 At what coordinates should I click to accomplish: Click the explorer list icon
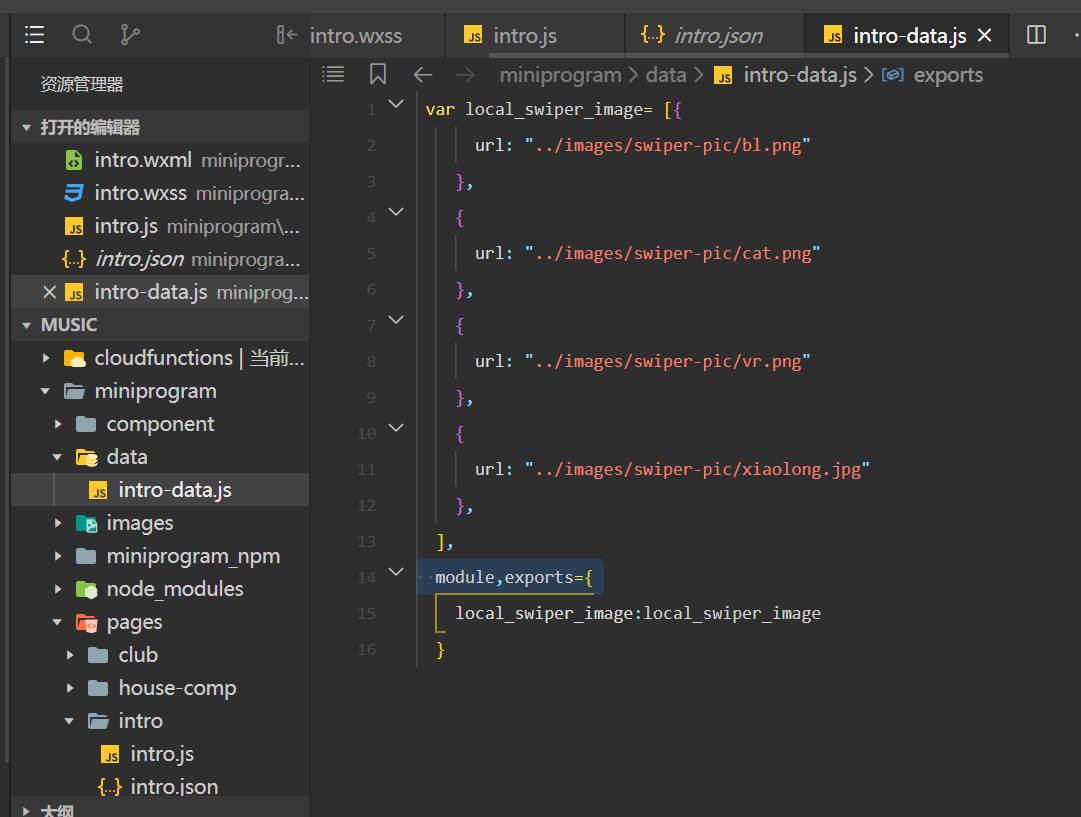pos(34,35)
